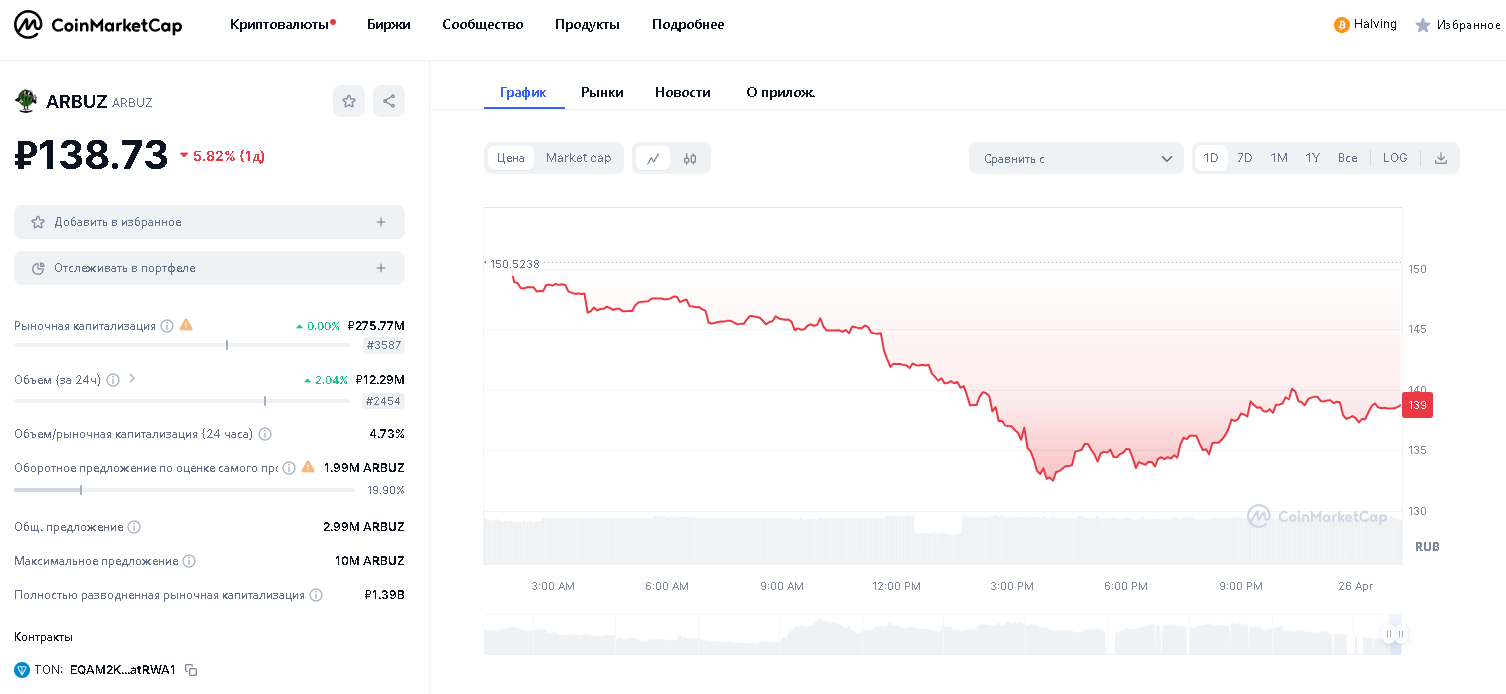The width and height of the screenshot is (1506, 694).
Task: Expand the Объем (за 24ч) chevron
Action: pos(132,379)
